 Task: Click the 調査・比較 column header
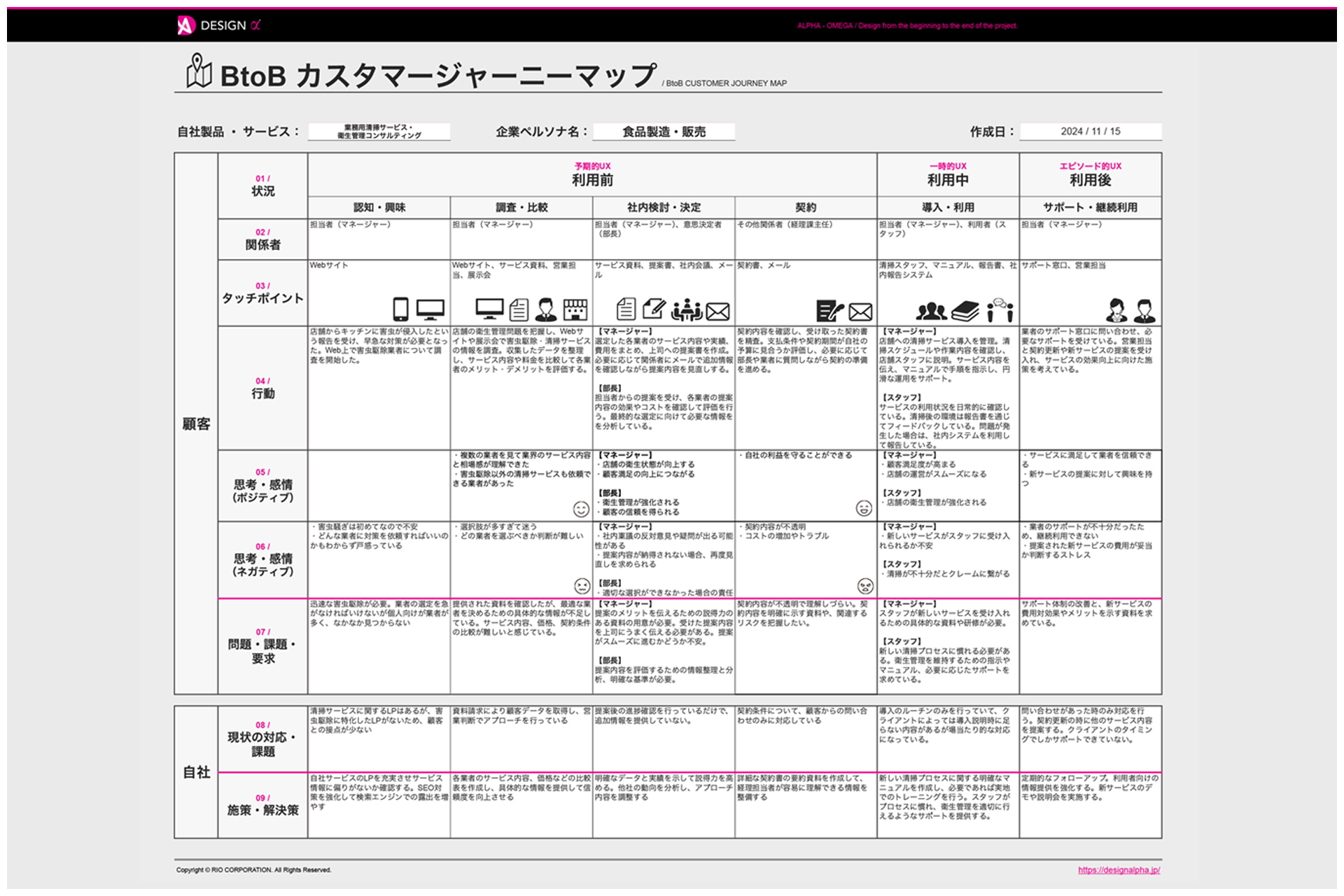point(521,207)
